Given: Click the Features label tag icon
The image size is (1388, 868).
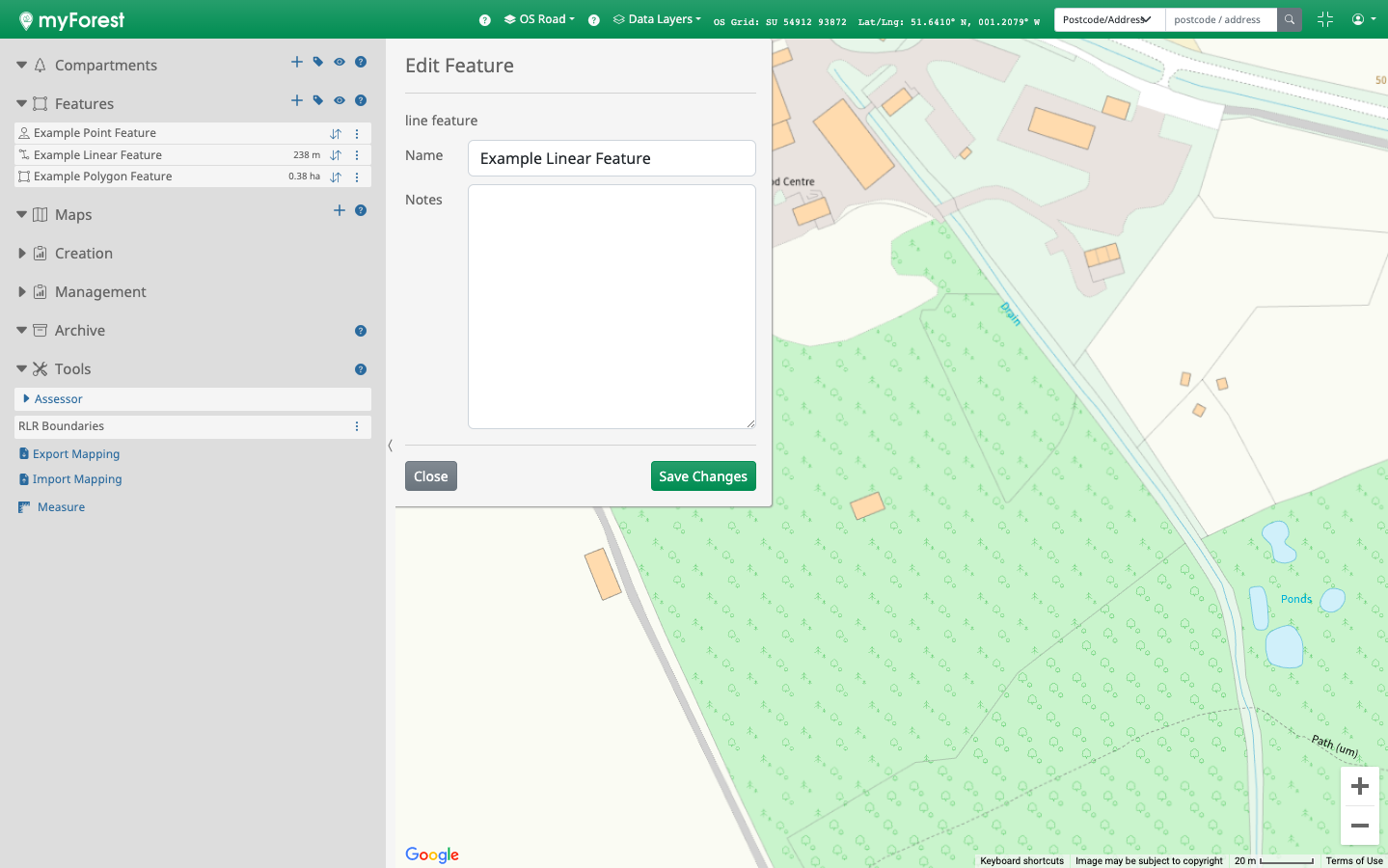Looking at the screenshot, I should click(x=318, y=100).
